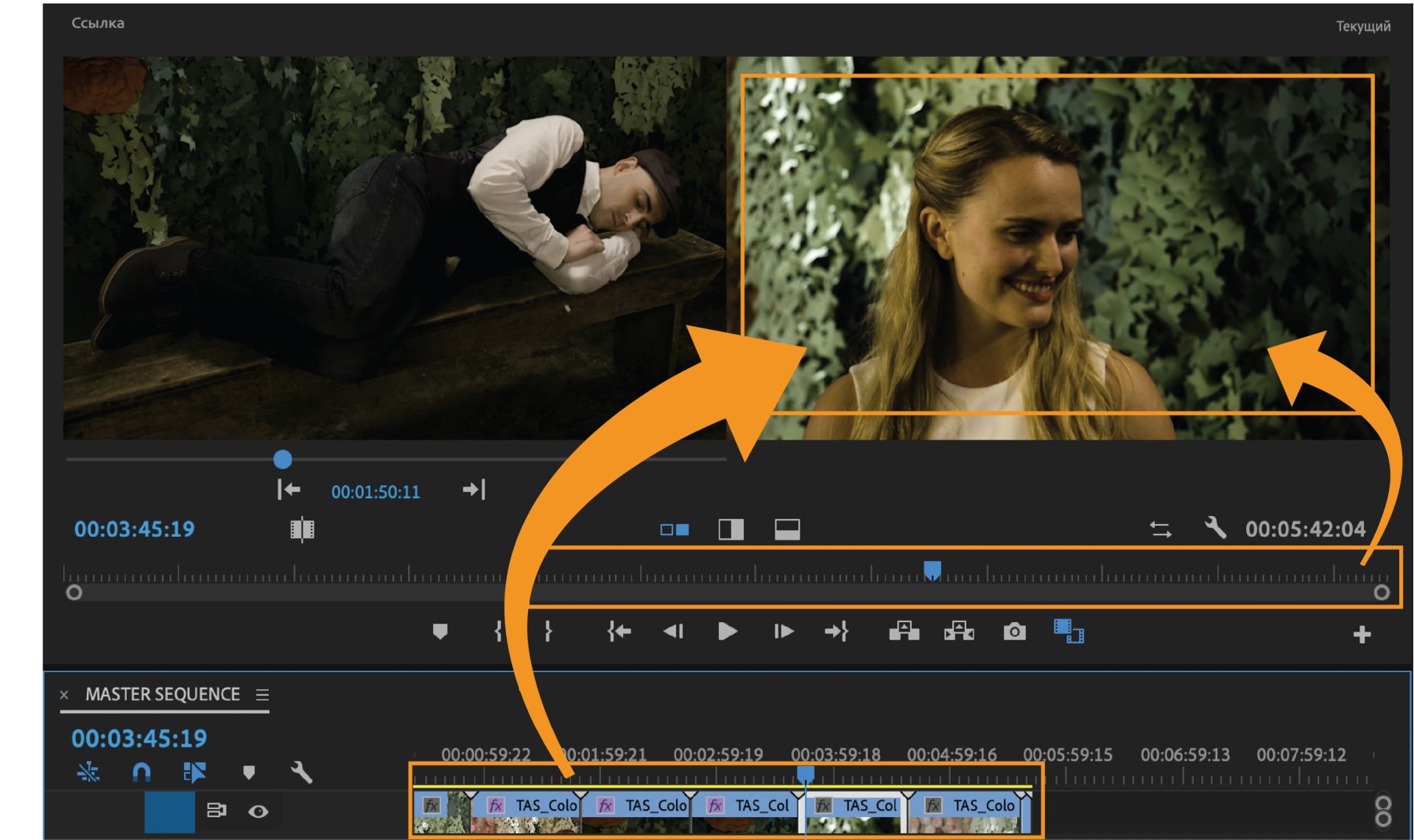Go to Out point
Image resolution: width=1414 pixels, height=840 pixels.
(x=837, y=632)
